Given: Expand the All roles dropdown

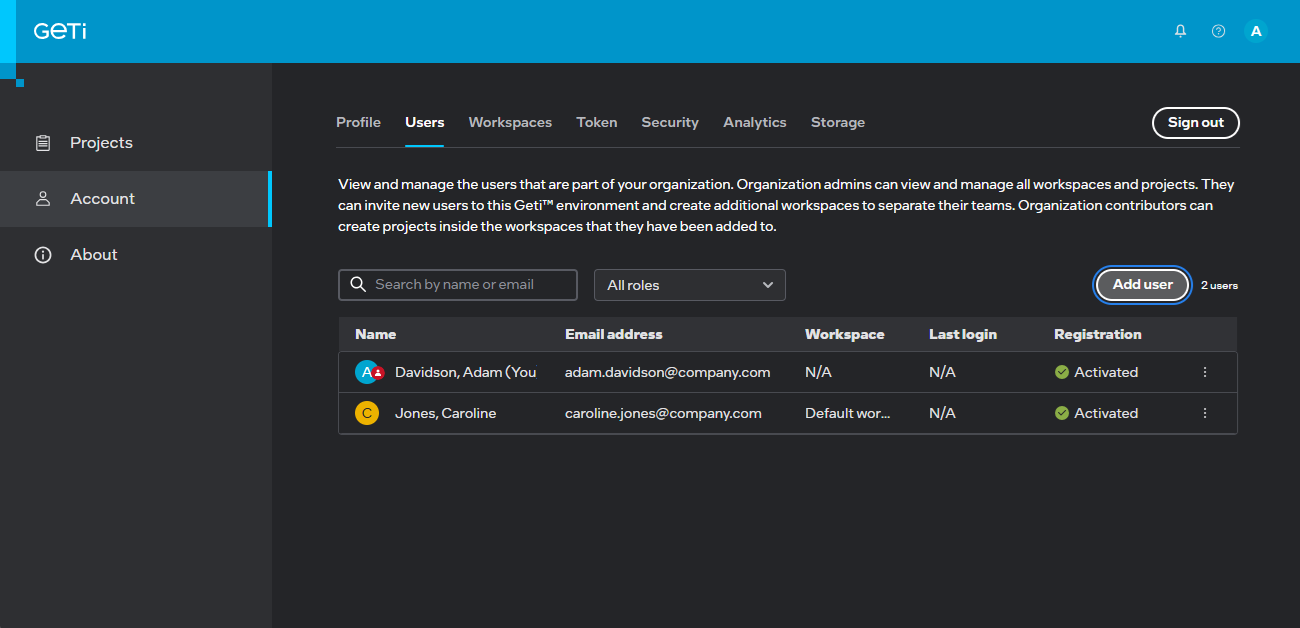Looking at the screenshot, I should coord(690,285).
